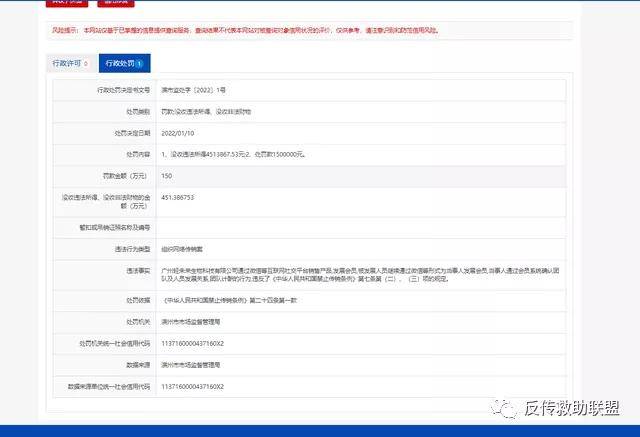640x437 pixels.
Task: Click the 数据来源 row value
Action: click(x=190, y=365)
